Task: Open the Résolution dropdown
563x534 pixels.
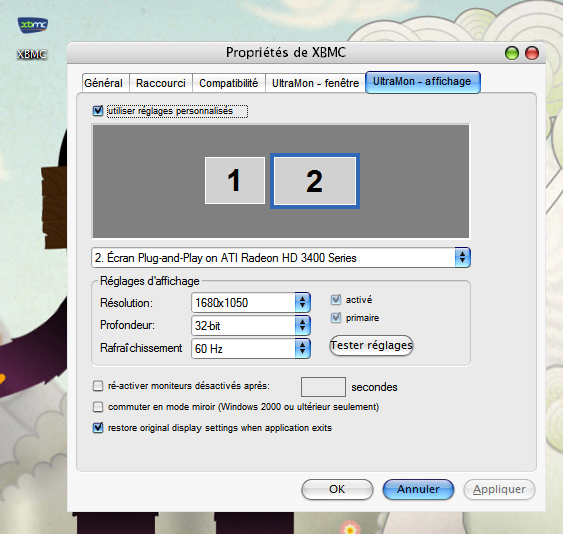Action: point(251,302)
